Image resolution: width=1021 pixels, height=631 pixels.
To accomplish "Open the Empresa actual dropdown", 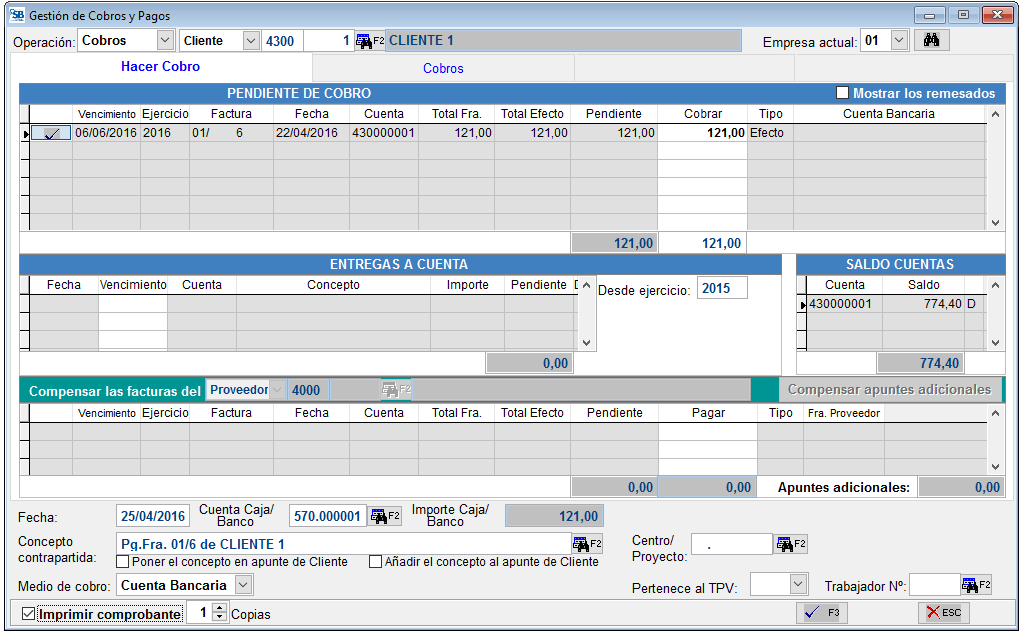I will point(898,41).
